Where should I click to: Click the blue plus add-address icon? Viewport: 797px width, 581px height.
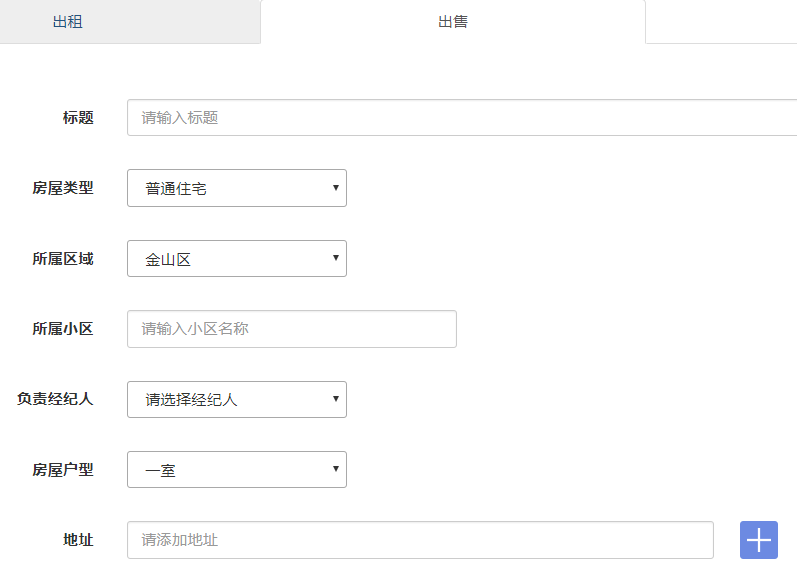759,540
